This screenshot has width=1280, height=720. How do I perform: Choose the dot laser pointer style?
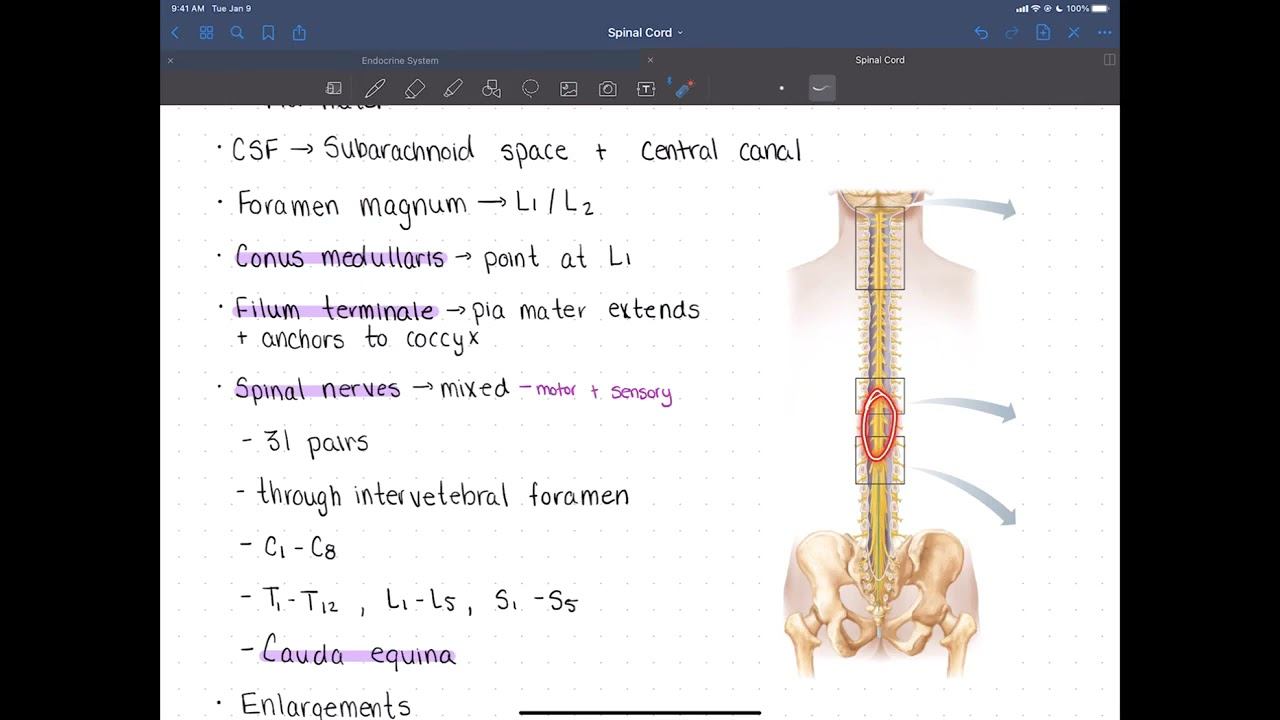point(781,88)
